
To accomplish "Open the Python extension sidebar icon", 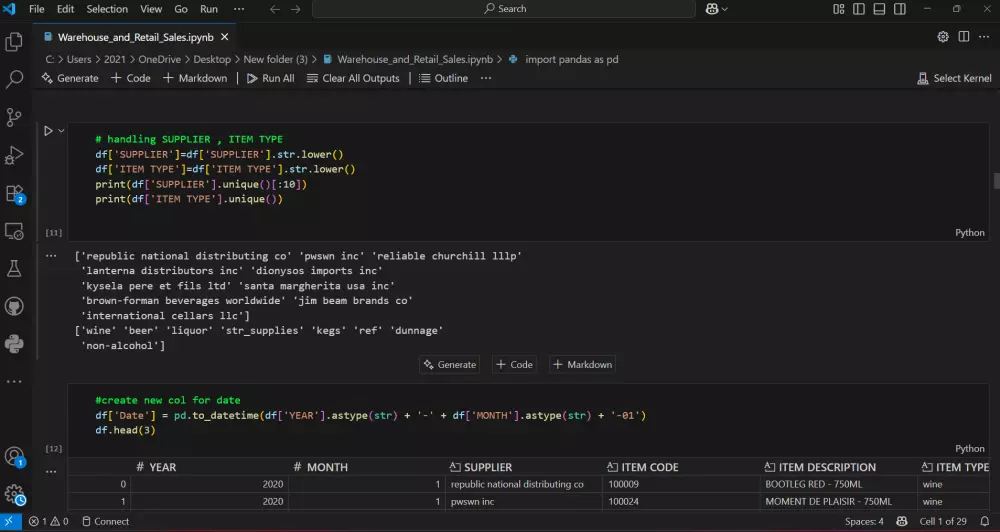I will pyautogui.click(x=14, y=344).
